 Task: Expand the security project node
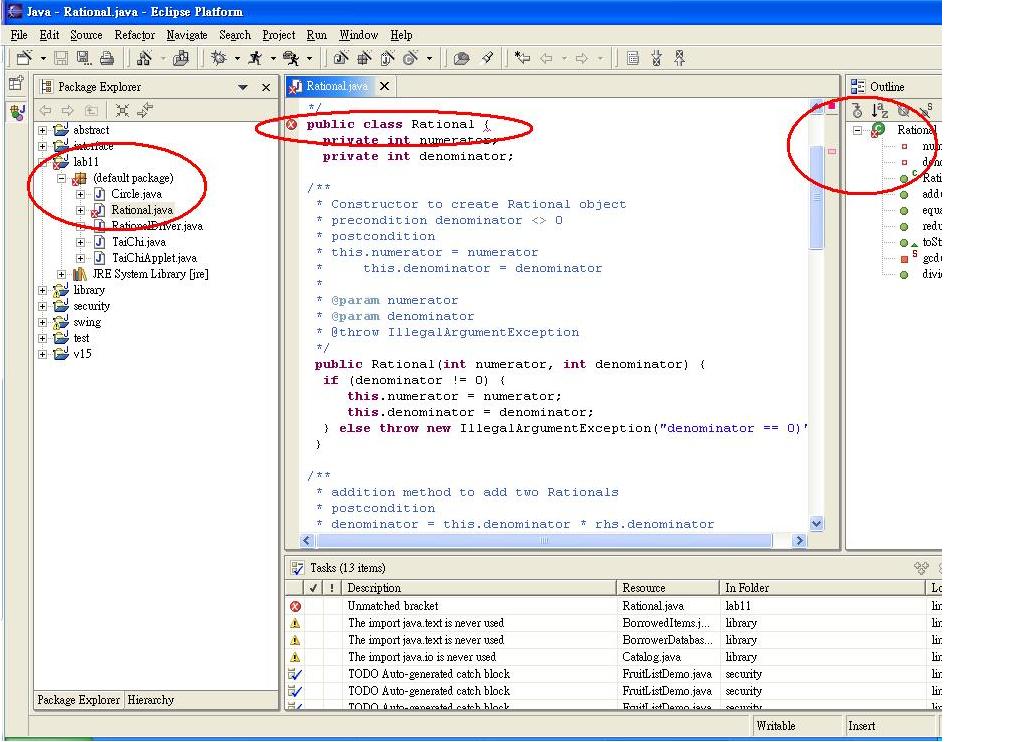pos(43,306)
